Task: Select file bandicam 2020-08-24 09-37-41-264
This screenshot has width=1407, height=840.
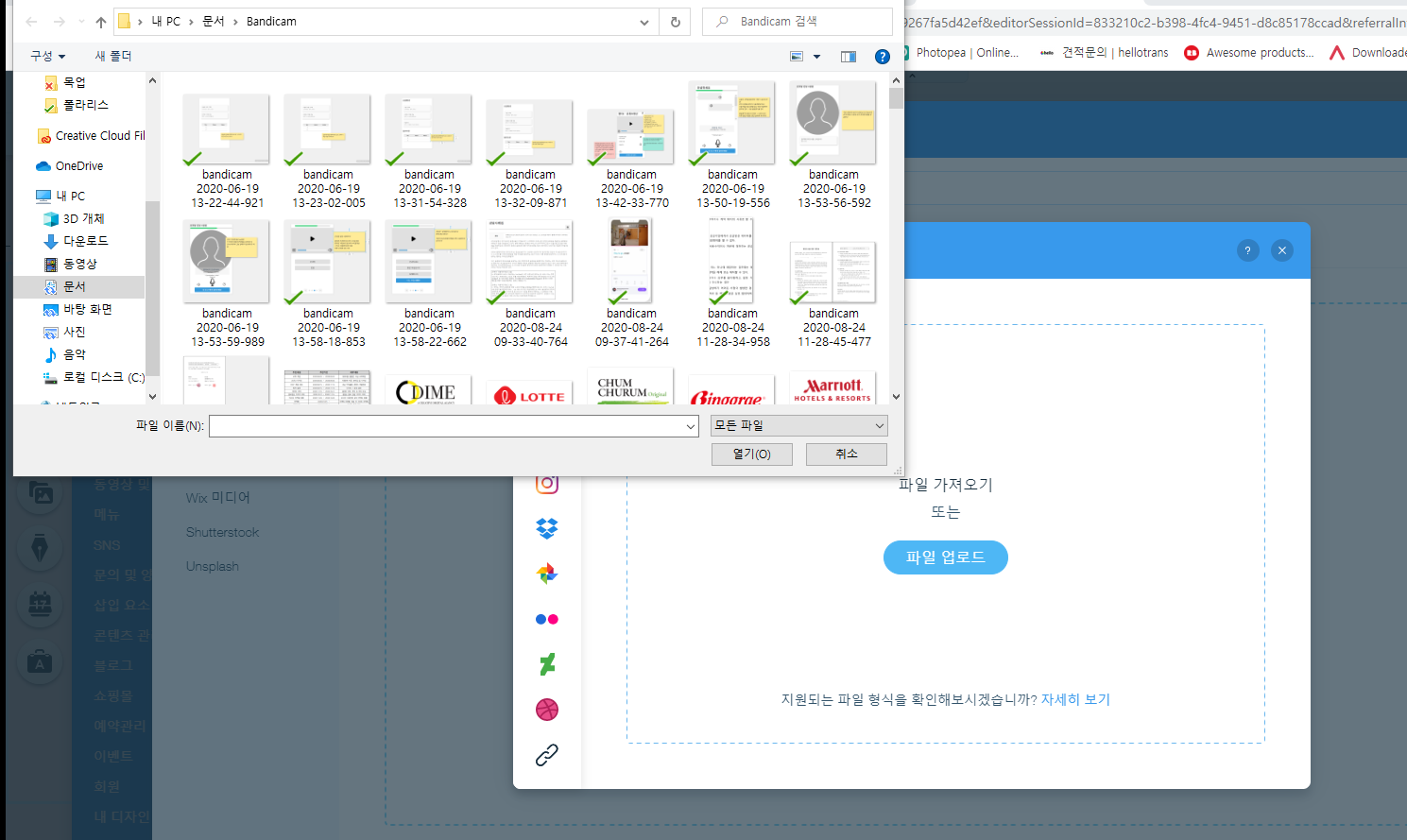Action: click(631, 283)
